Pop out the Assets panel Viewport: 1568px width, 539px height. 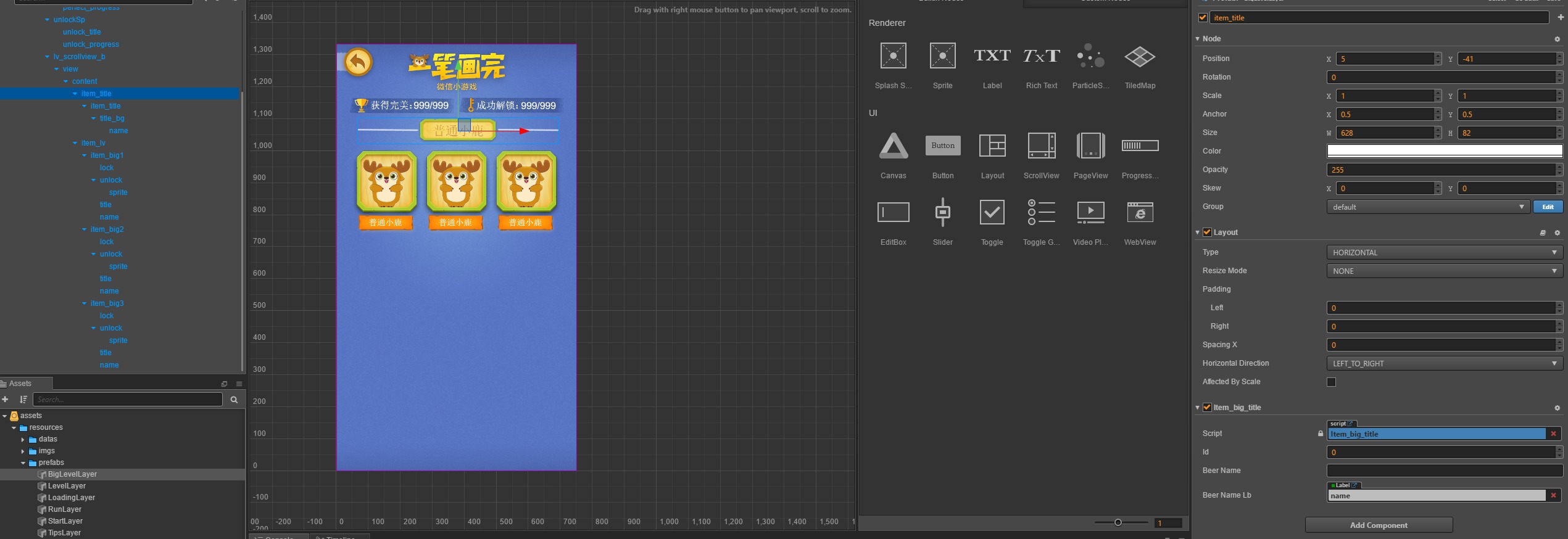[x=224, y=384]
